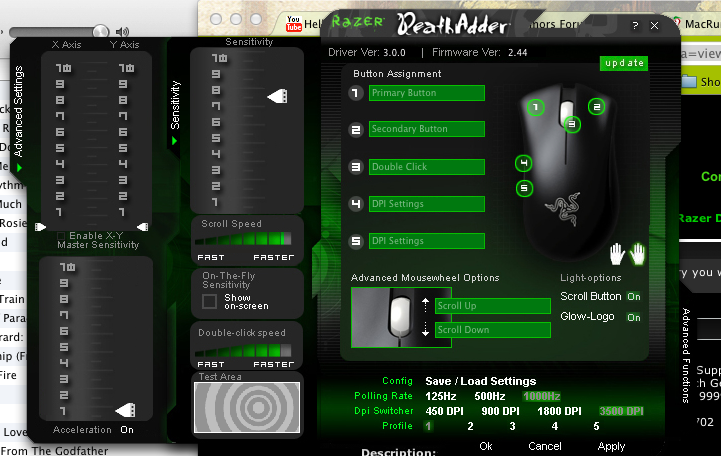Toggle Glow-Logo light On

click(x=634, y=317)
